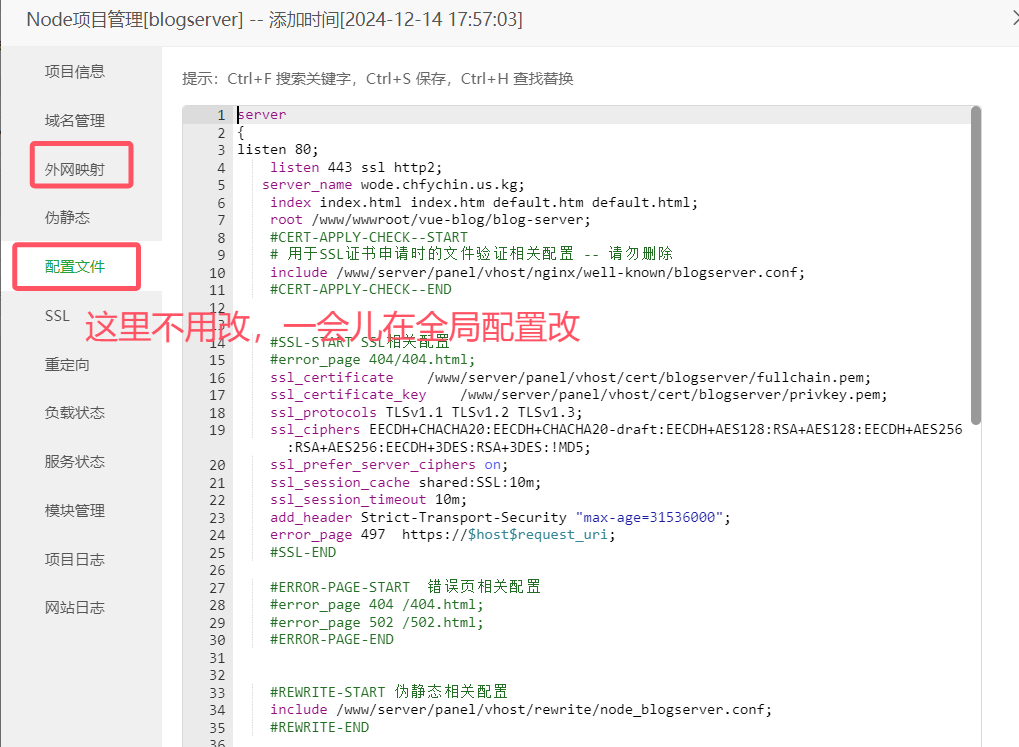1019x747 pixels.
Task: Show the 网站日志 tab
Action: (x=75, y=608)
